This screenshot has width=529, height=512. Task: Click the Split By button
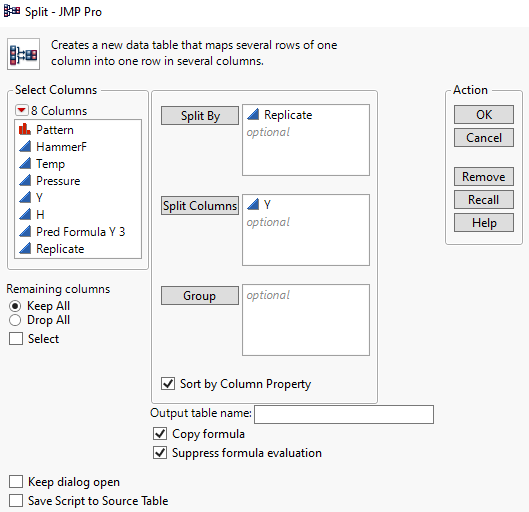point(200,116)
